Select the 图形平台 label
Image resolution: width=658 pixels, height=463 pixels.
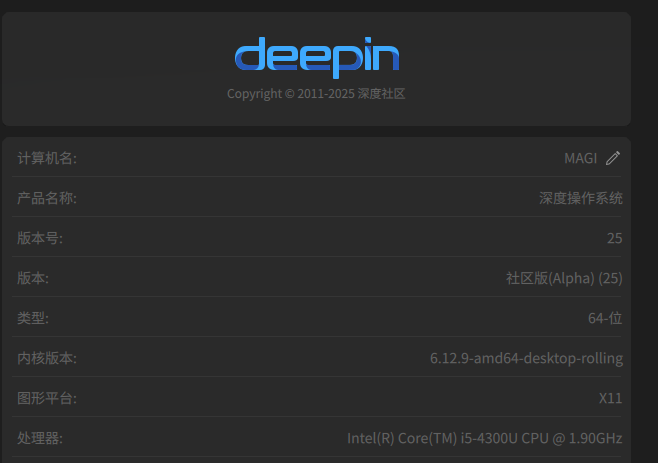[x=47, y=398]
